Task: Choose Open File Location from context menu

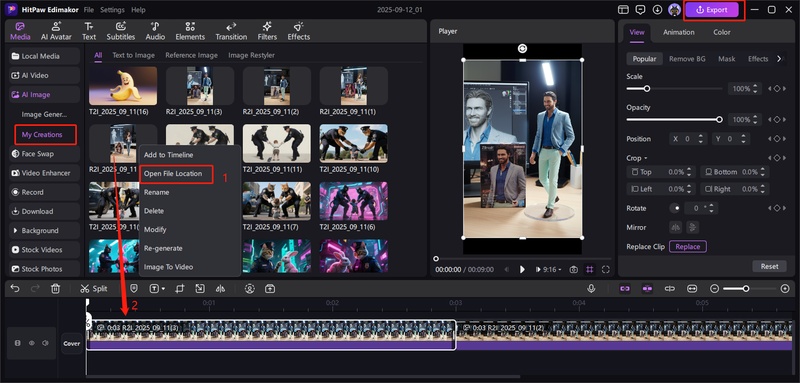Action: 173,173
